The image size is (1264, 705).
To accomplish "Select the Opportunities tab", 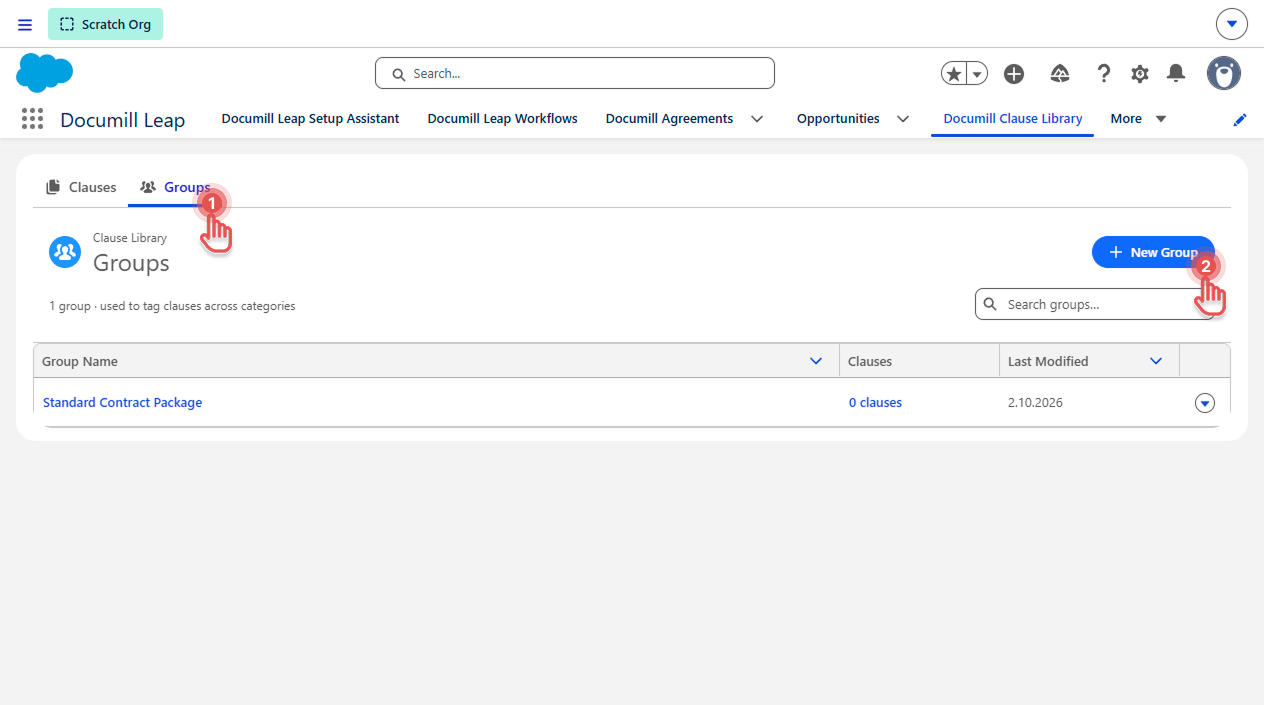I will point(838,119).
